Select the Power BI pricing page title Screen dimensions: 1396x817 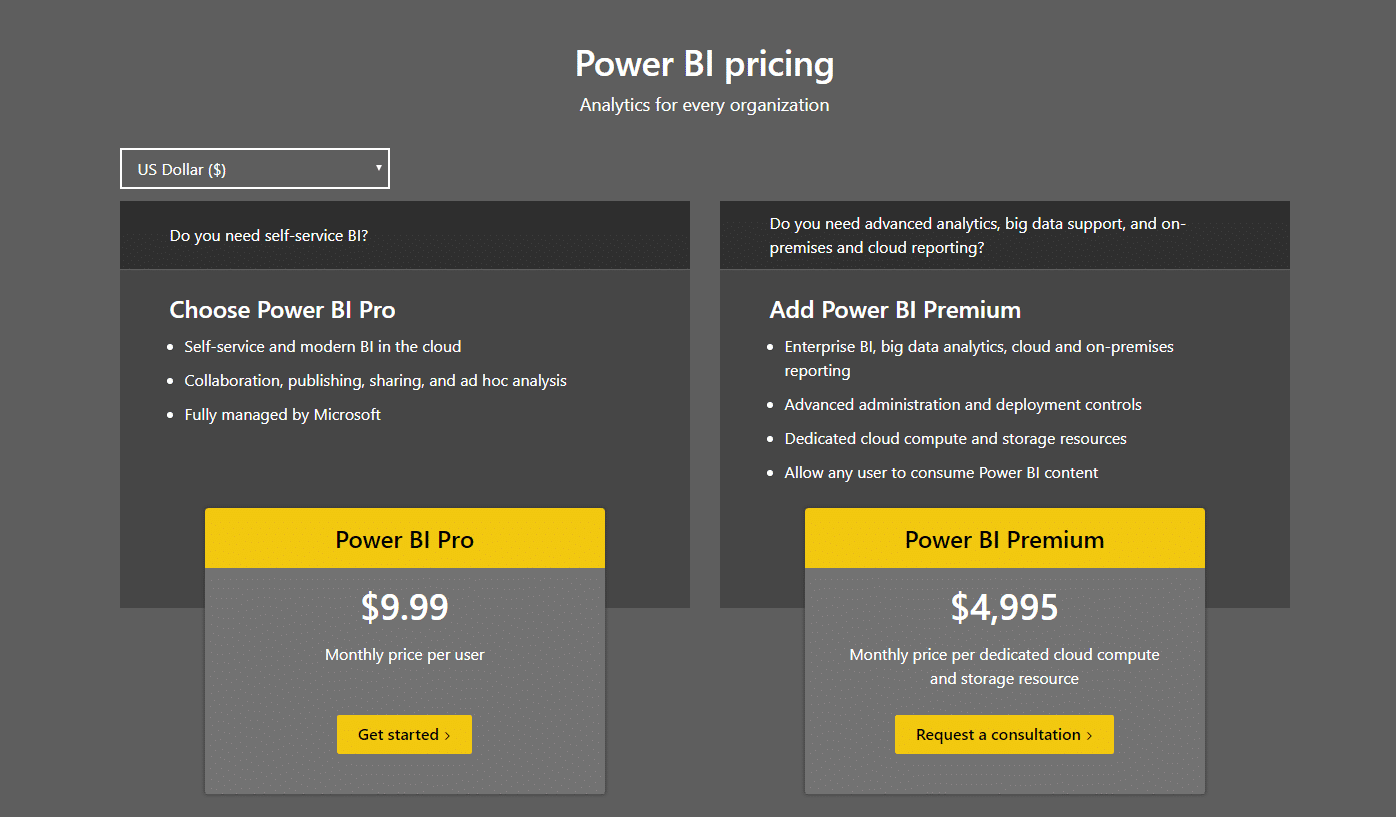pyautogui.click(x=704, y=63)
